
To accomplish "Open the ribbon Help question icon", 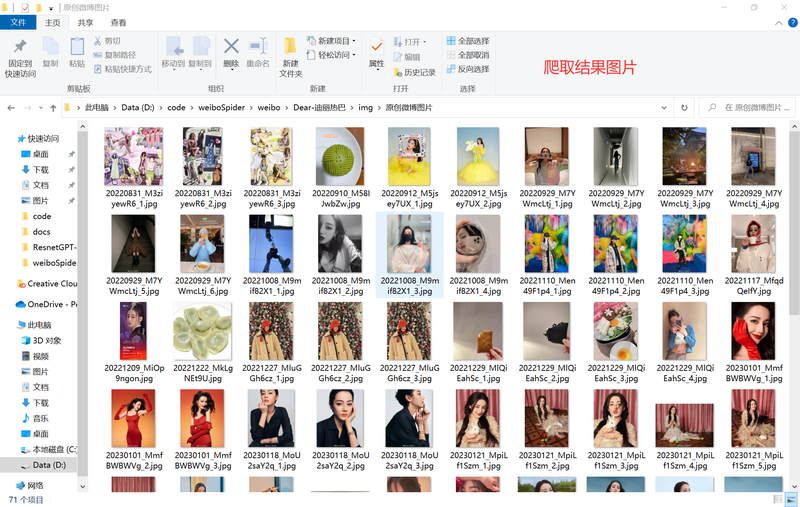I will 793,22.
